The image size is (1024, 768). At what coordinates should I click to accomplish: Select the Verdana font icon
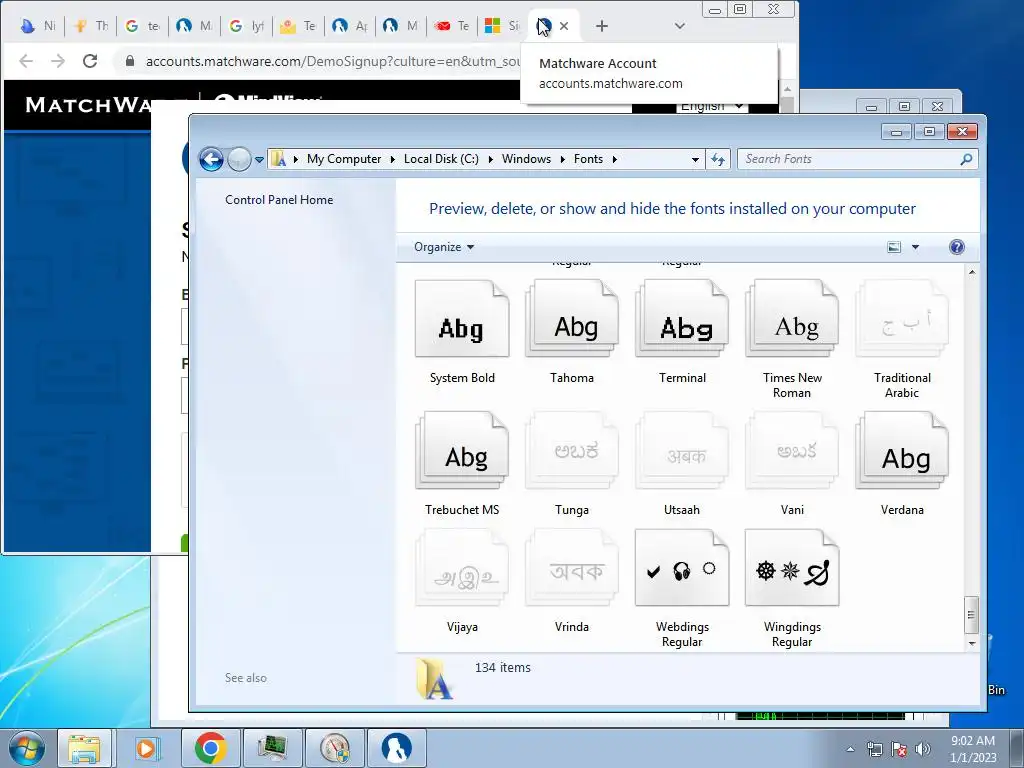[902, 450]
